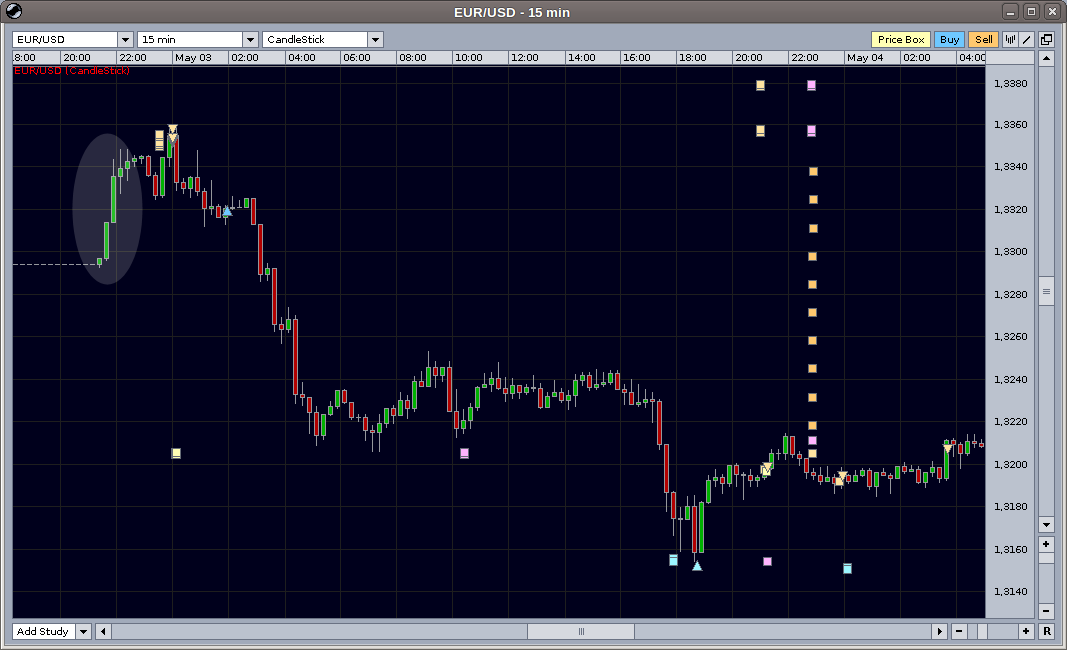
Task: Click the pink square marker near 10:00
Action: tap(464, 453)
